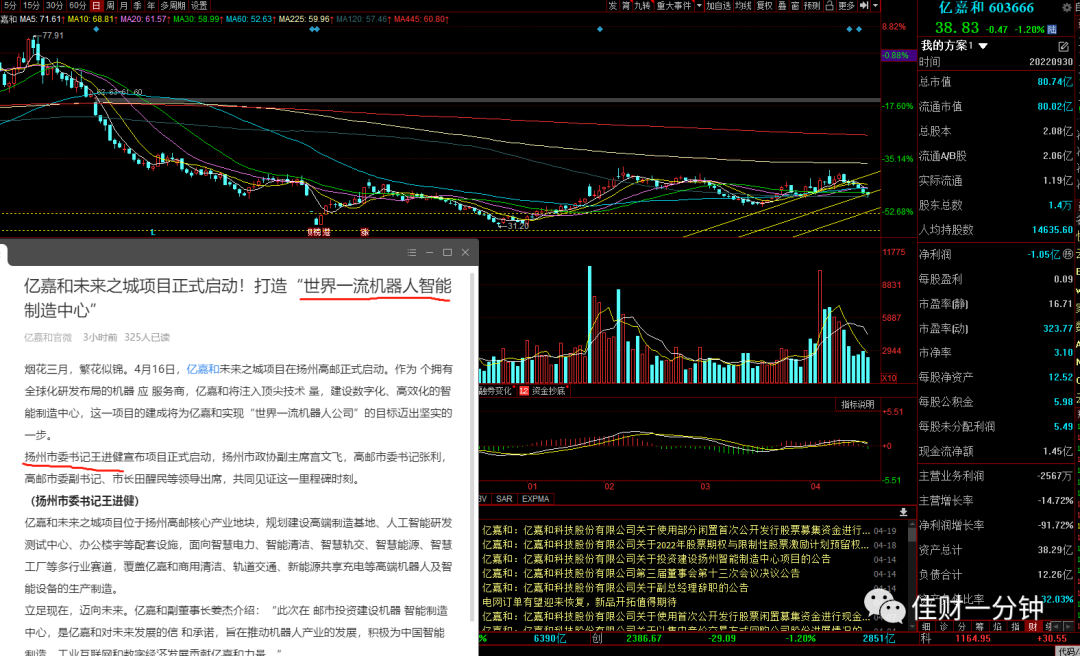Image resolution: width=1080 pixels, height=656 pixels.
Task: Click the 发 toolbar button
Action: coord(613,6)
